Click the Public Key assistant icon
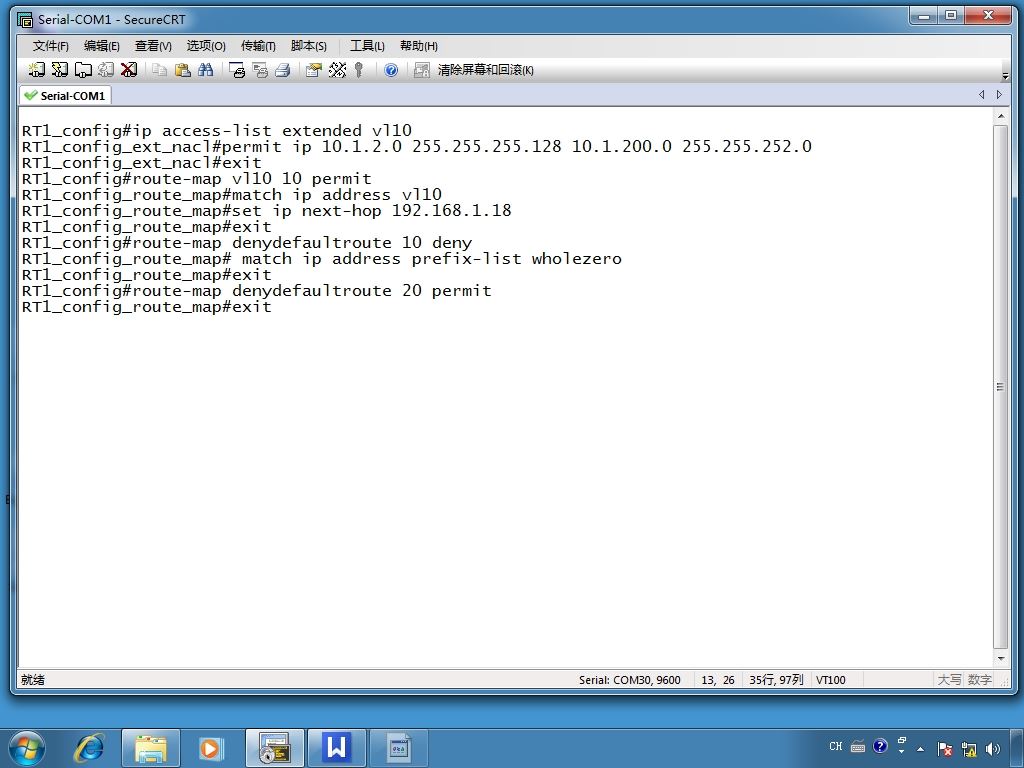Screen dimensions: 1024x768 tap(359, 69)
